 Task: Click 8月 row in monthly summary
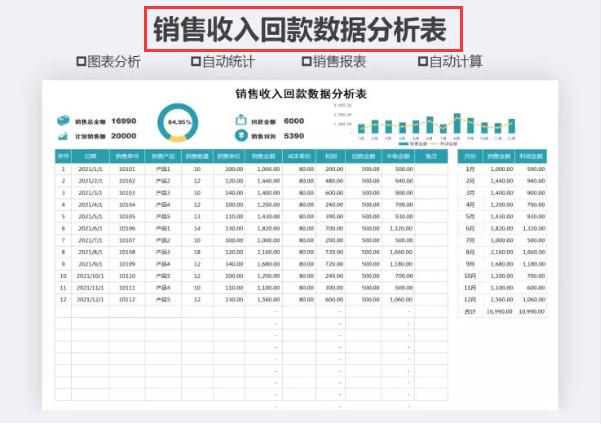502,252
